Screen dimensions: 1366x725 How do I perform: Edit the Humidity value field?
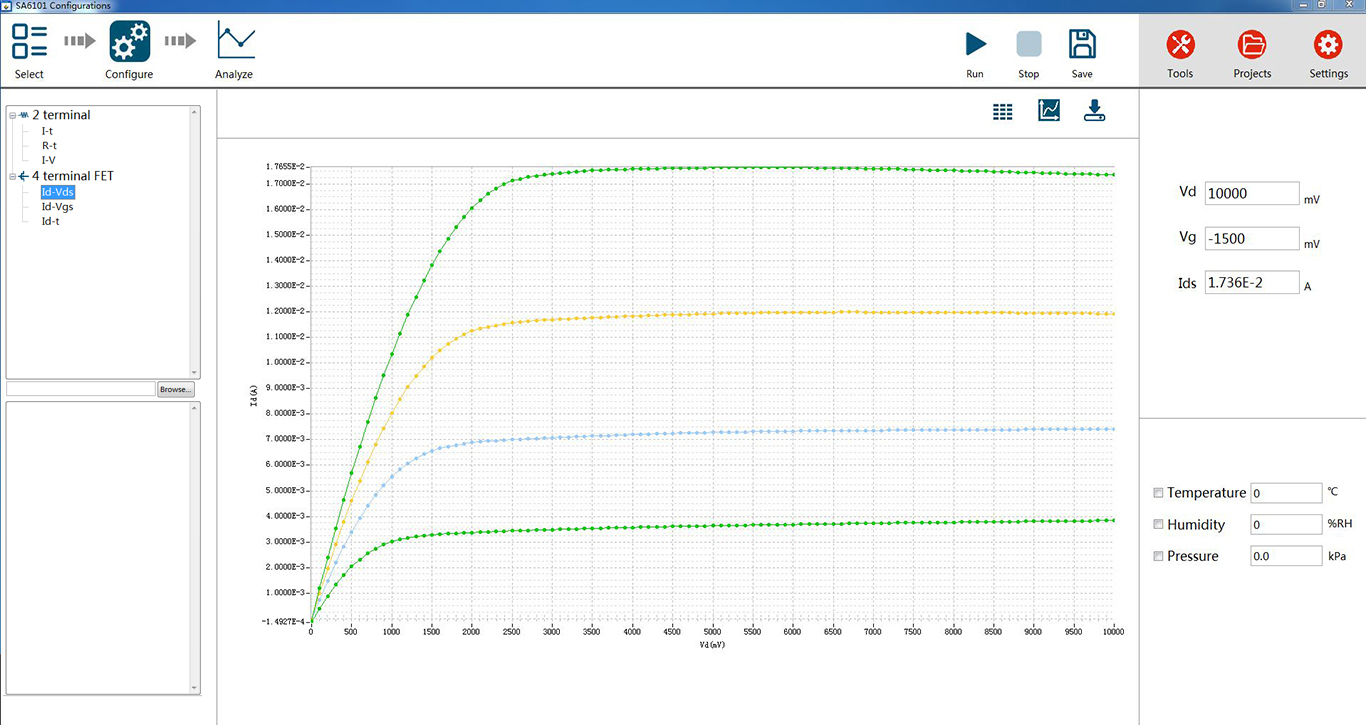click(1286, 524)
